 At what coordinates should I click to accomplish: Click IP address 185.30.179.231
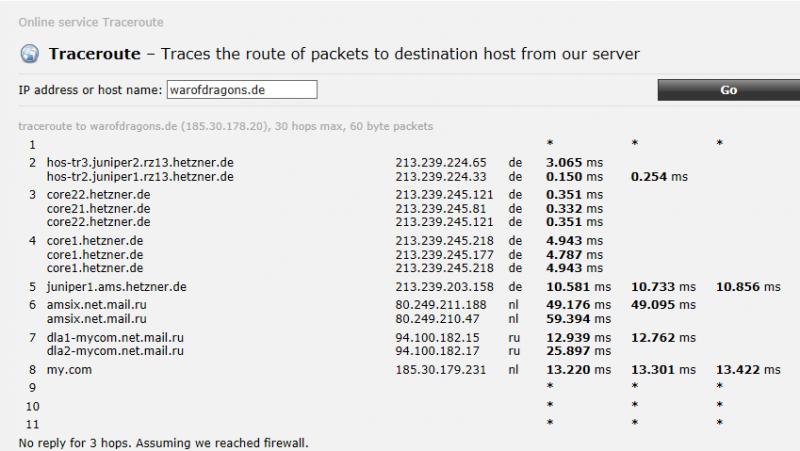pyautogui.click(x=441, y=370)
